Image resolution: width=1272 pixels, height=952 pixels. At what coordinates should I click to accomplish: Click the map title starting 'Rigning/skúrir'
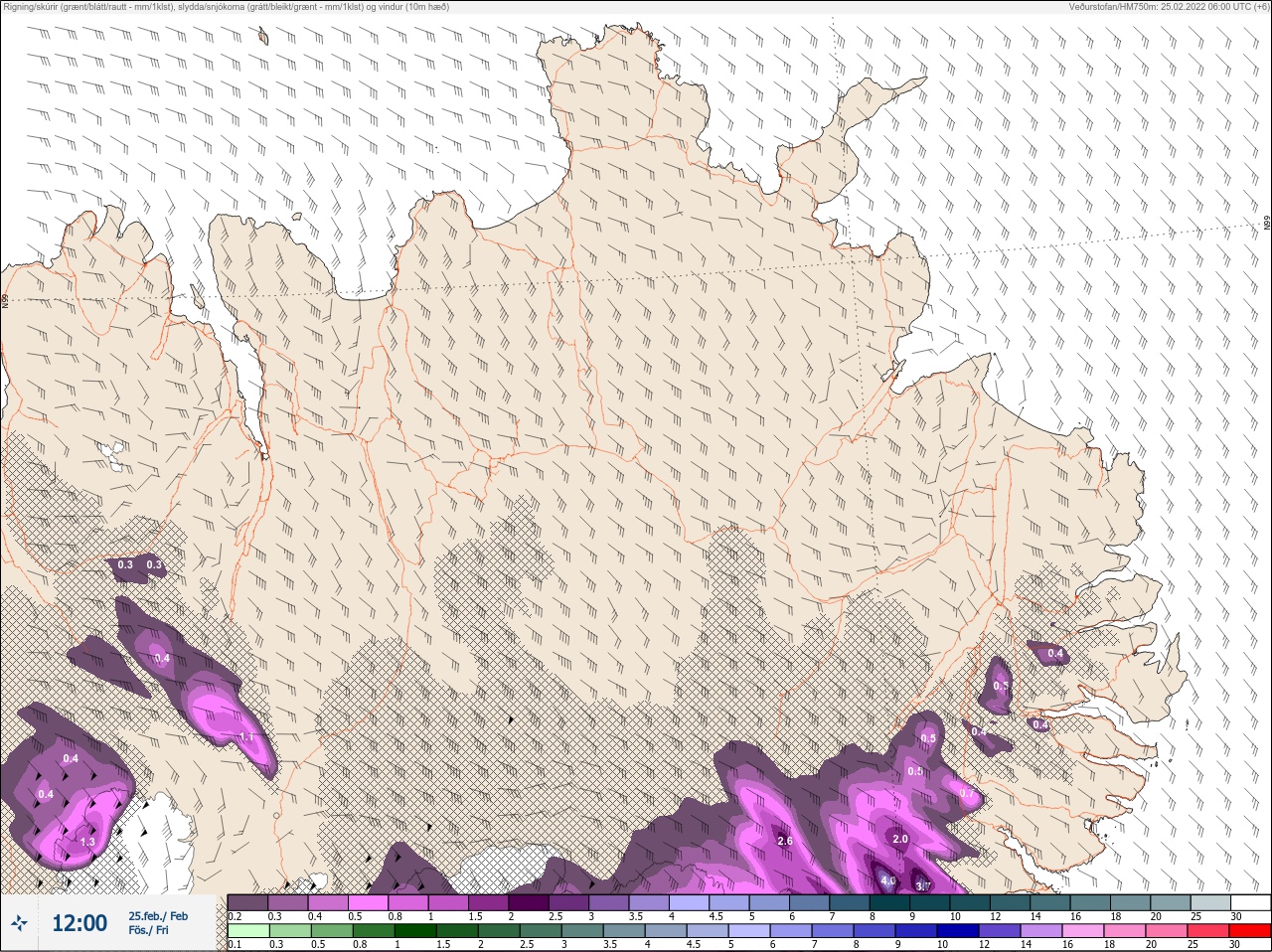227,7
